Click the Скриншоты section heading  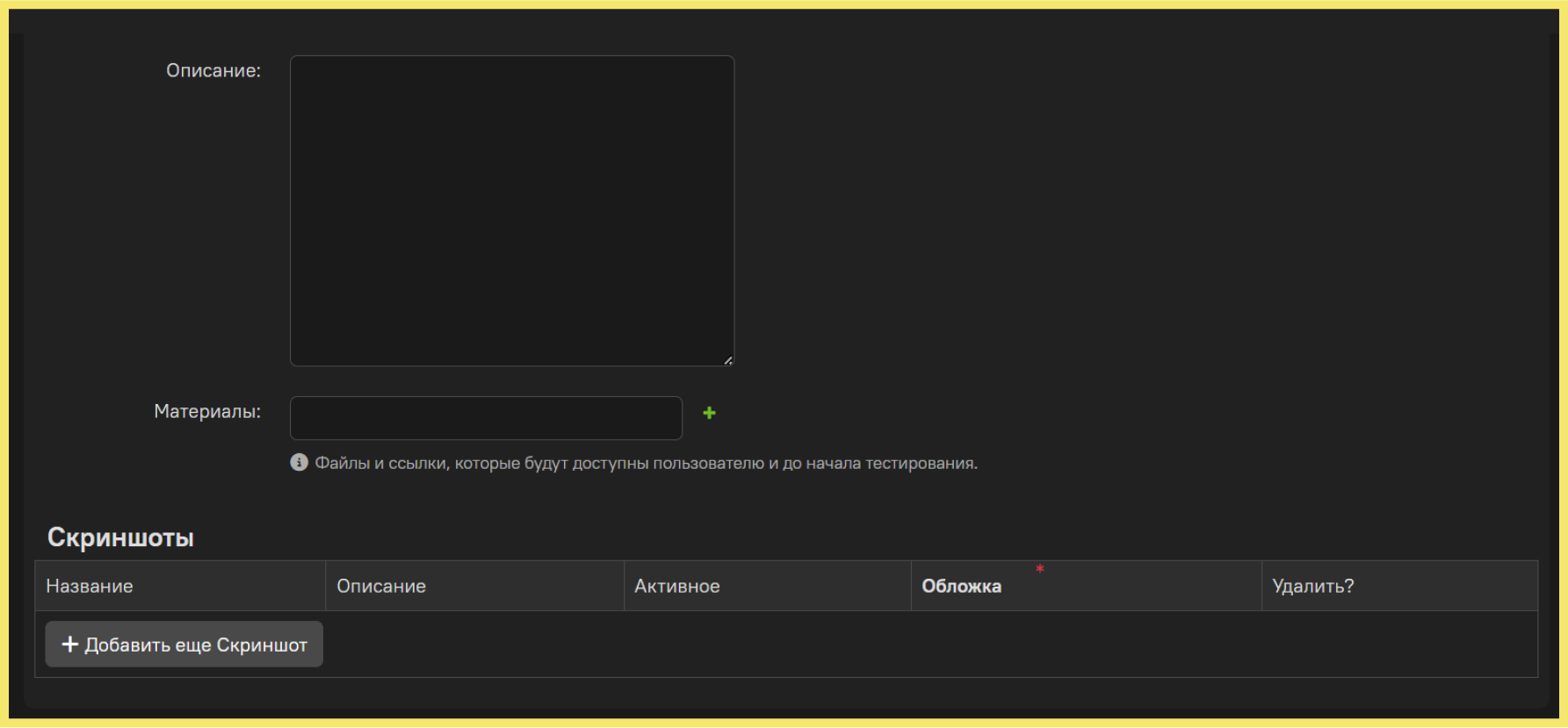120,537
